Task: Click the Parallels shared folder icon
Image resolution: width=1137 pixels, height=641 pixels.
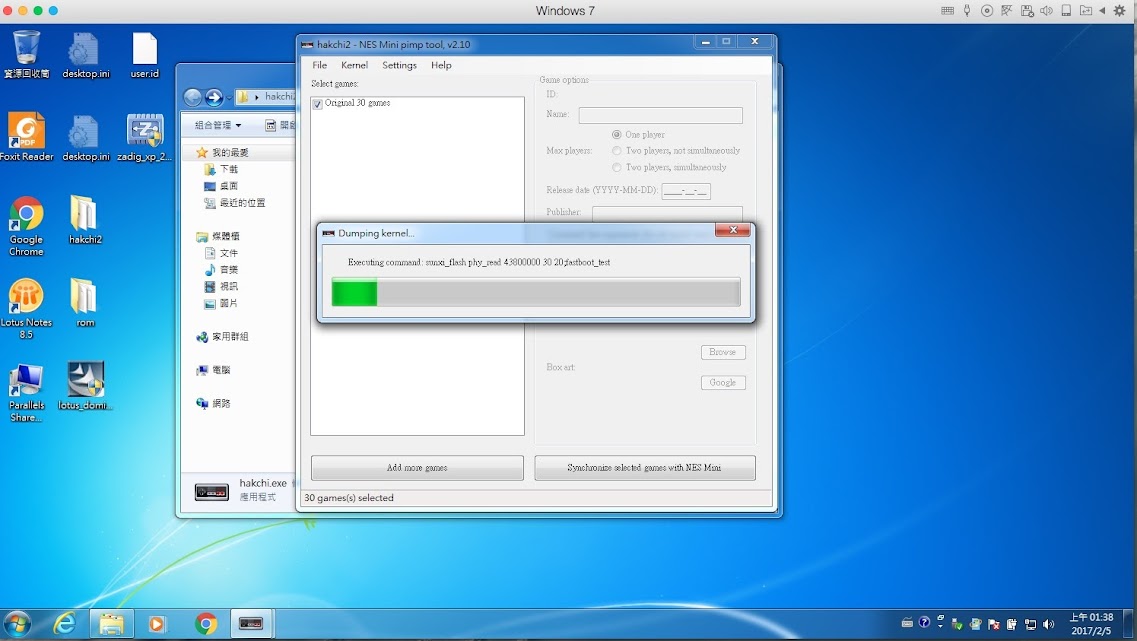Action: (x=1086, y=11)
